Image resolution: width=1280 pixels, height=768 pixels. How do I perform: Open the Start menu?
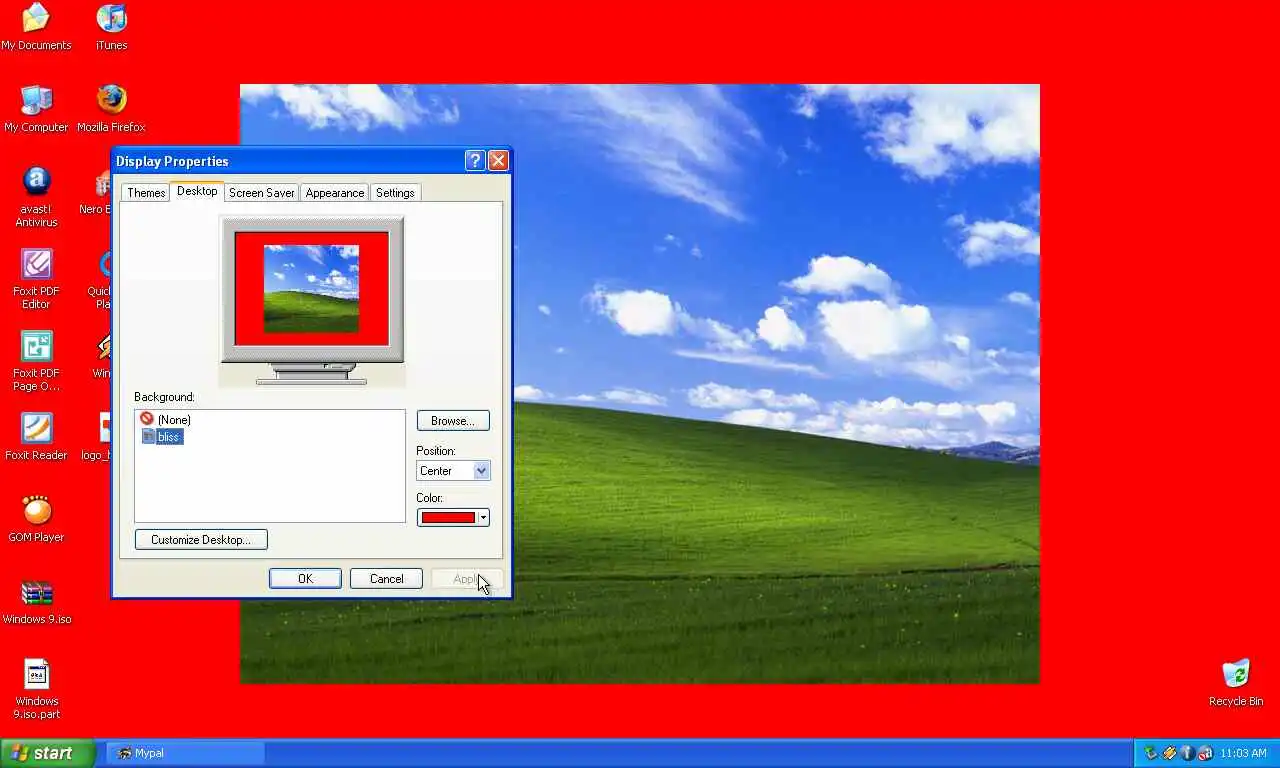(48, 753)
